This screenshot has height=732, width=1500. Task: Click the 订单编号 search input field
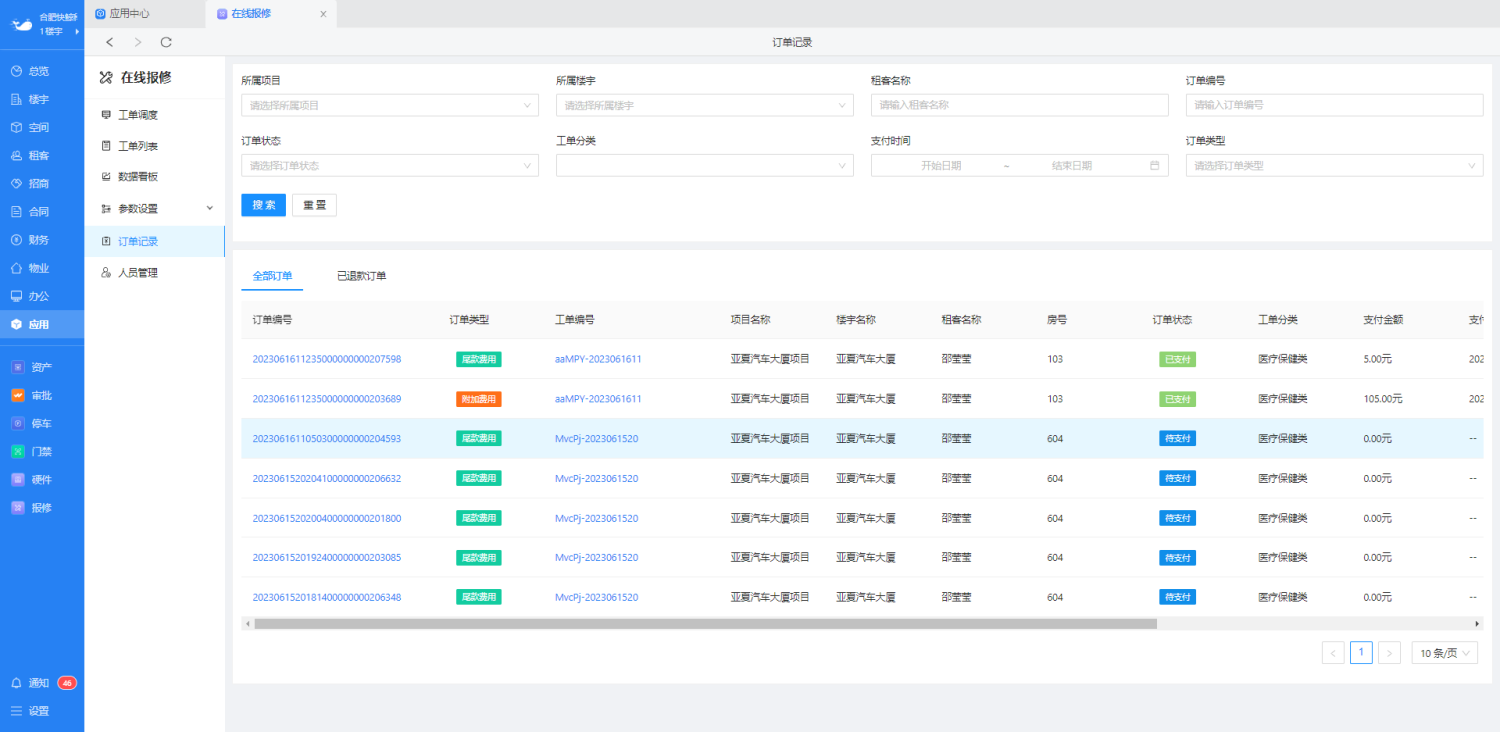click(1334, 105)
